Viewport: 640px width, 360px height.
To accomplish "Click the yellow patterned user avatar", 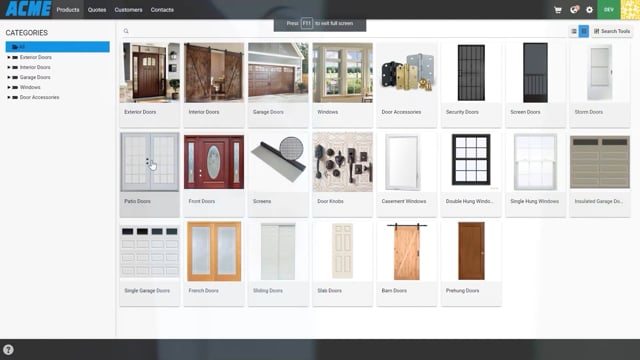I will (630, 9).
